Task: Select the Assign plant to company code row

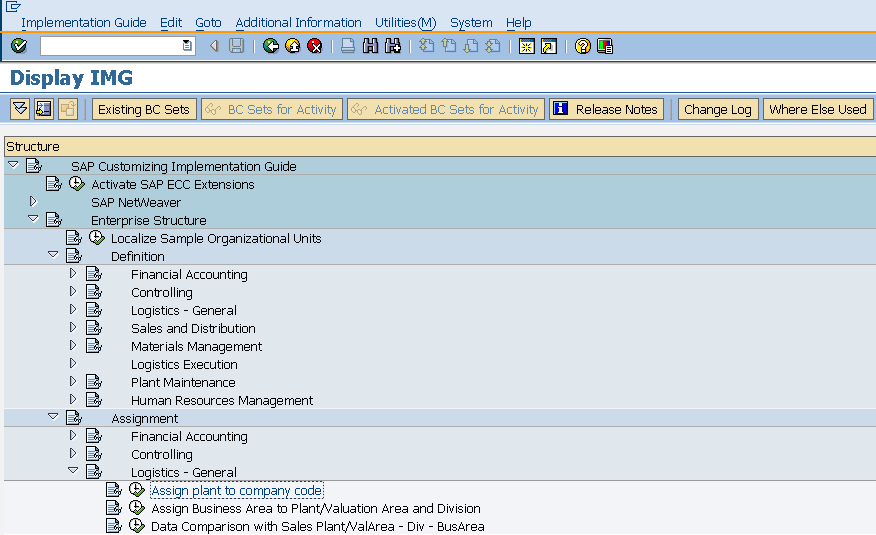Action: pyautogui.click(x=237, y=490)
